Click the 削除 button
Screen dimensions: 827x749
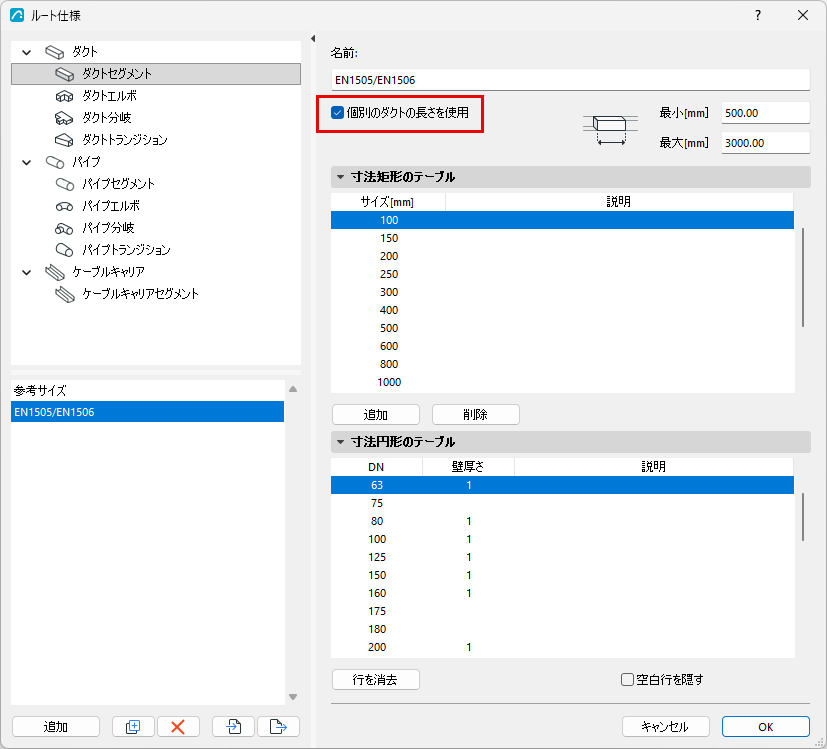(x=476, y=415)
